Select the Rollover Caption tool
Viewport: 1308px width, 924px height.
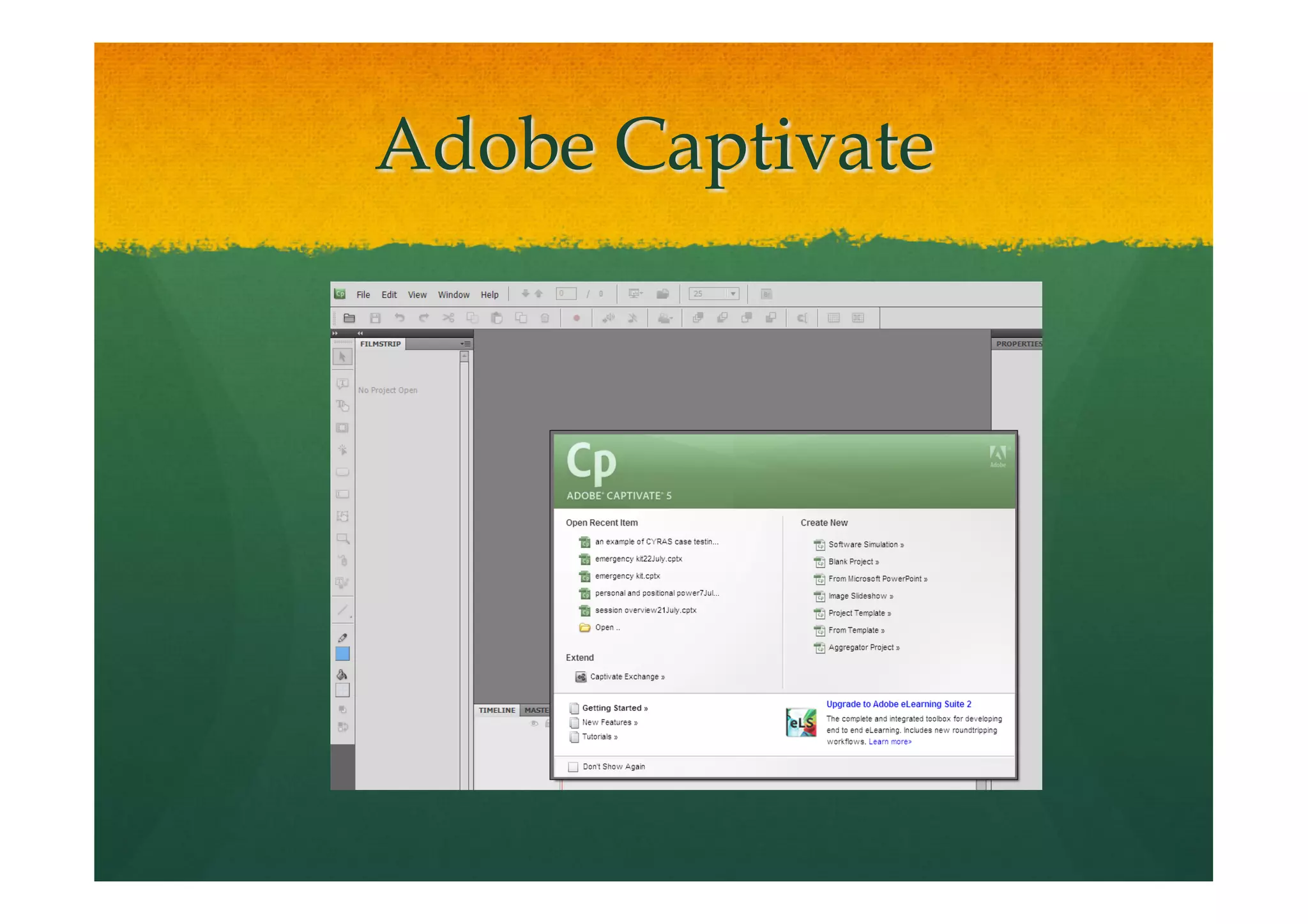(x=342, y=405)
